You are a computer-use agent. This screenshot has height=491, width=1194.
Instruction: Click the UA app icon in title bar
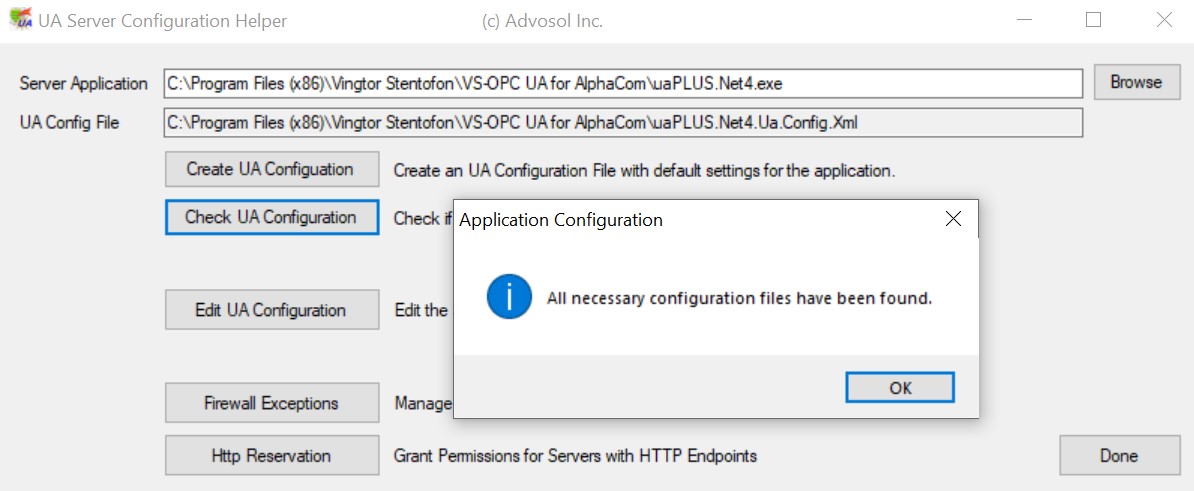click(19, 20)
